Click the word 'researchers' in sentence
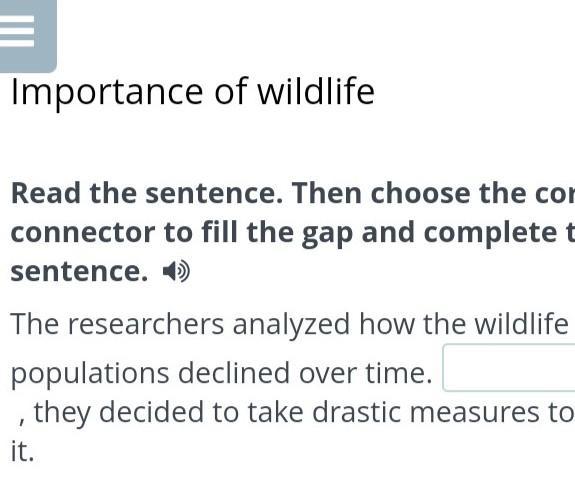This screenshot has width=575, height=492. [146, 324]
